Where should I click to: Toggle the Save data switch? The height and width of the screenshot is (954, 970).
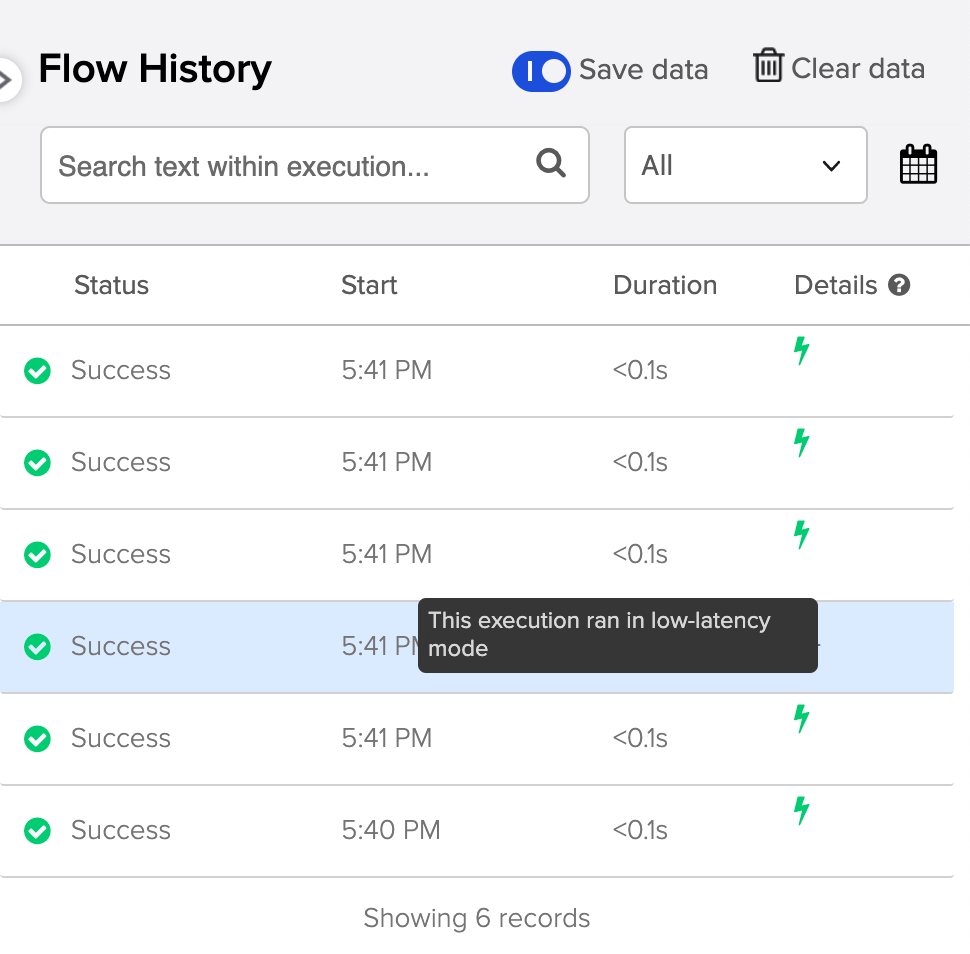click(541, 71)
